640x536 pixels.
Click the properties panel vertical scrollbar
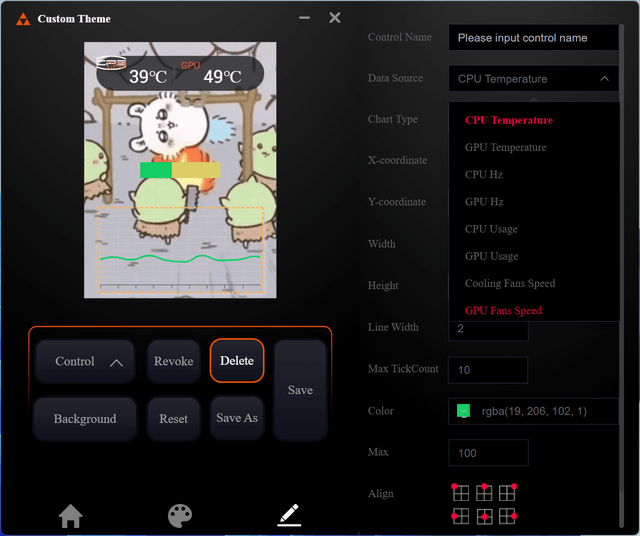click(x=621, y=276)
